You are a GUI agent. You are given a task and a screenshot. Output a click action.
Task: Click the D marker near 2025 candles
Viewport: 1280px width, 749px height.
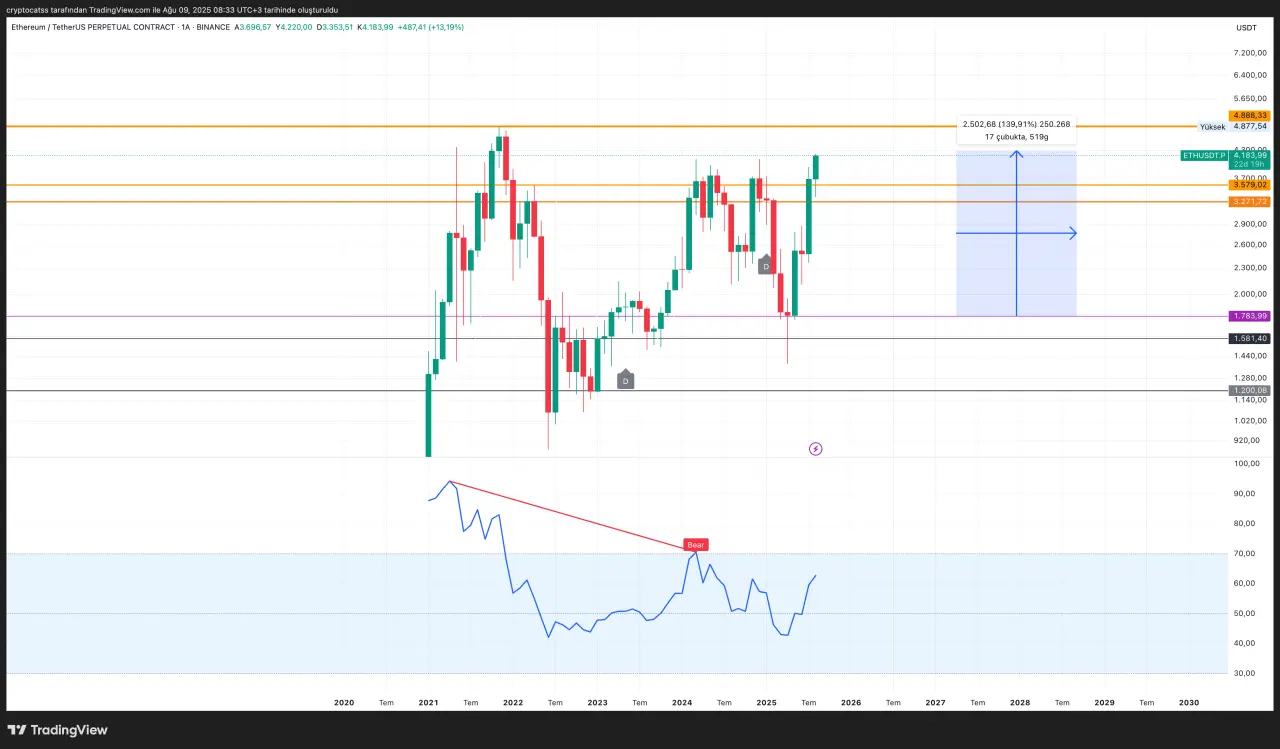tap(766, 266)
